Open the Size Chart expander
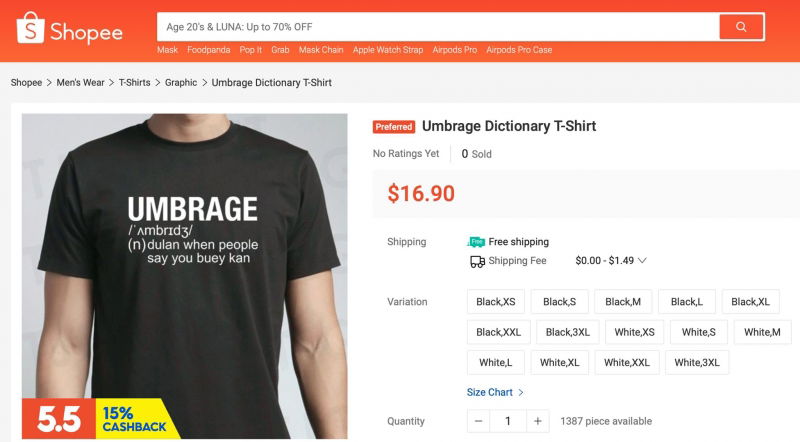Image resolution: width=800 pixels, height=442 pixels. (x=495, y=392)
